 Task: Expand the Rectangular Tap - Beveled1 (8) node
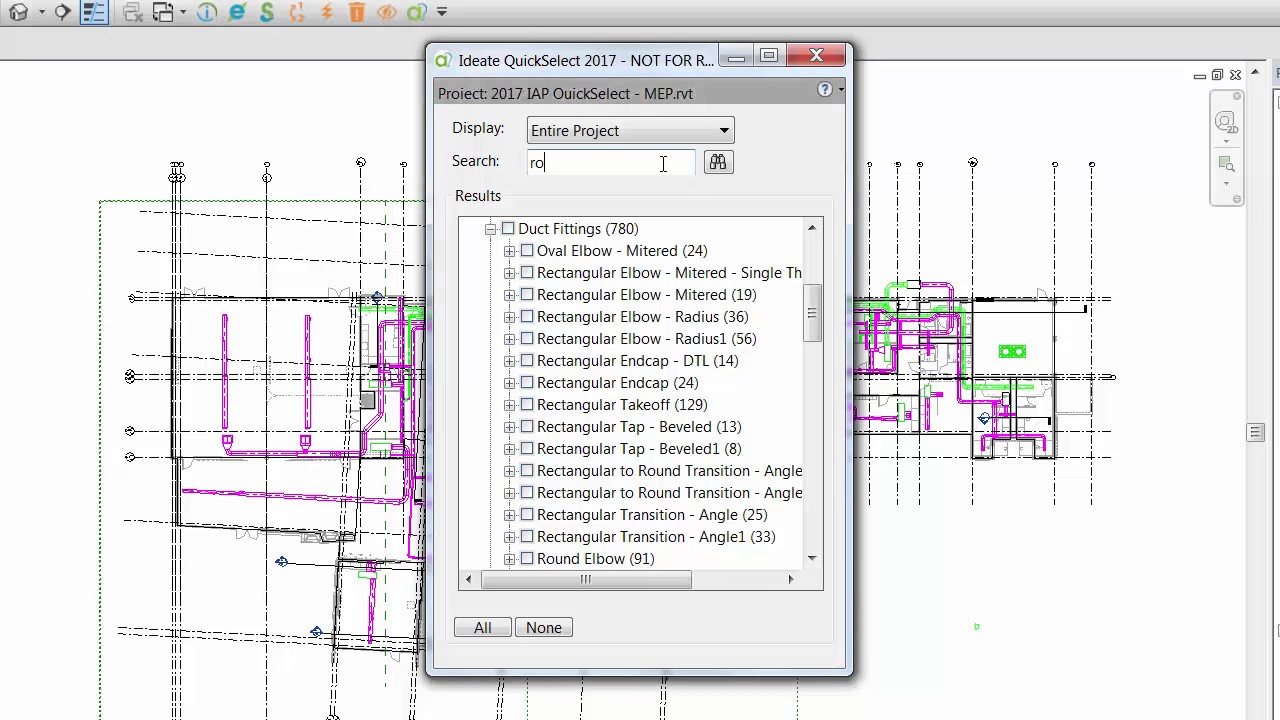(510, 449)
